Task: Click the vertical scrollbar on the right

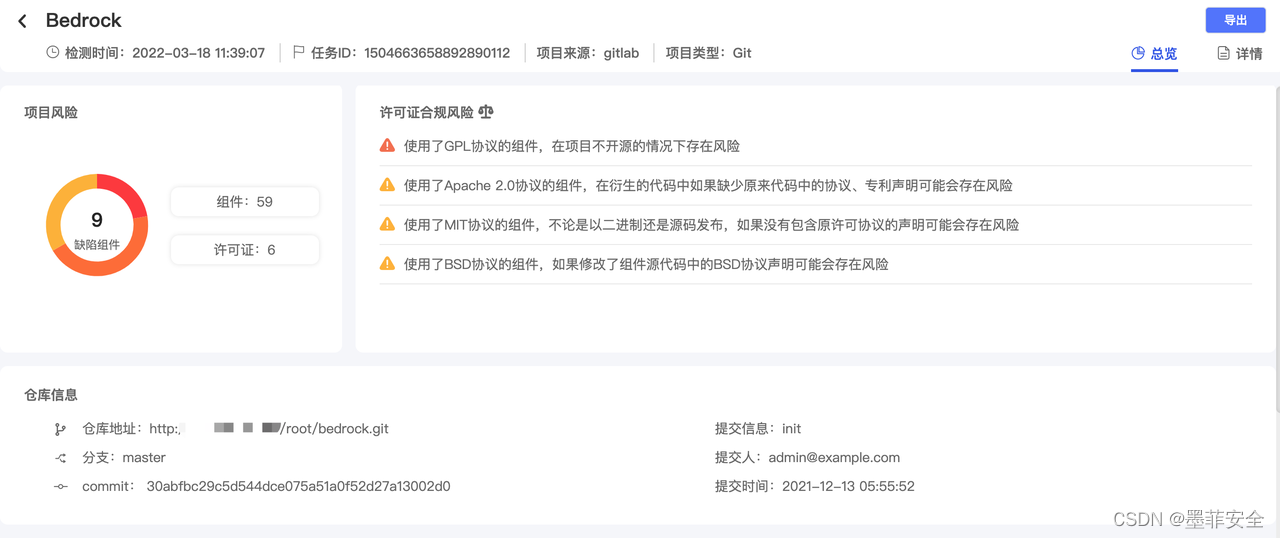Action: click(x=1276, y=250)
